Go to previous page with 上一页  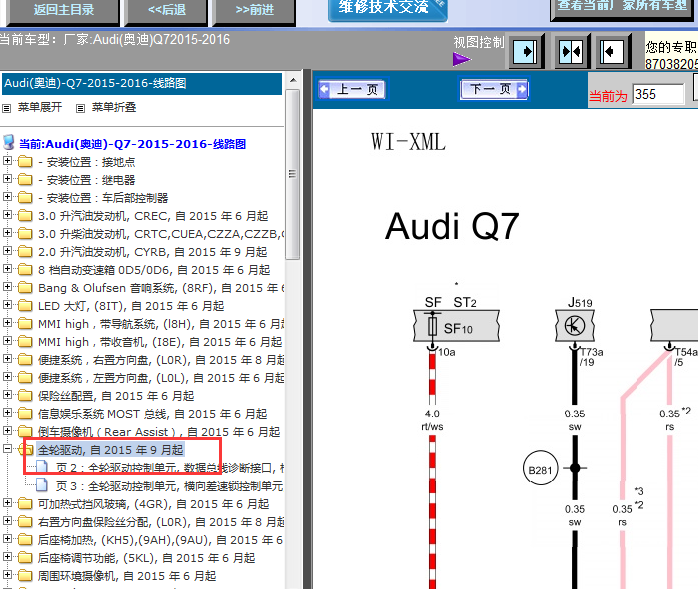pyautogui.click(x=353, y=89)
